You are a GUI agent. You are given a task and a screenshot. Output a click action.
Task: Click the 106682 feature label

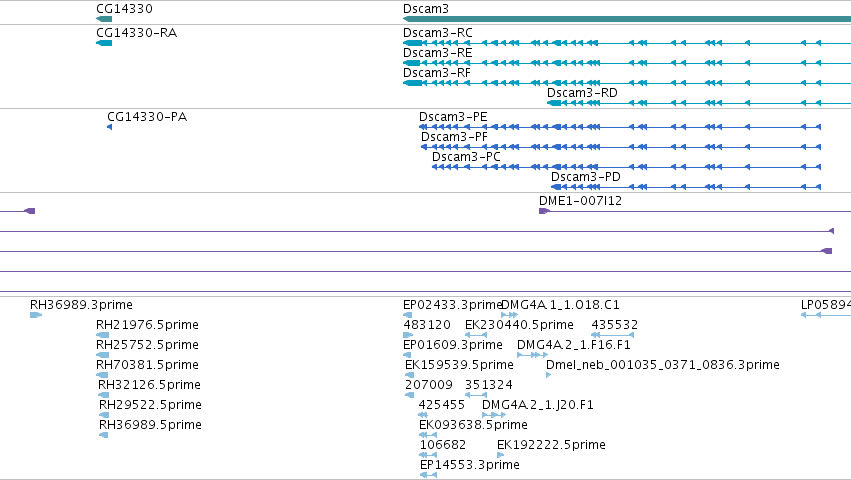point(443,445)
